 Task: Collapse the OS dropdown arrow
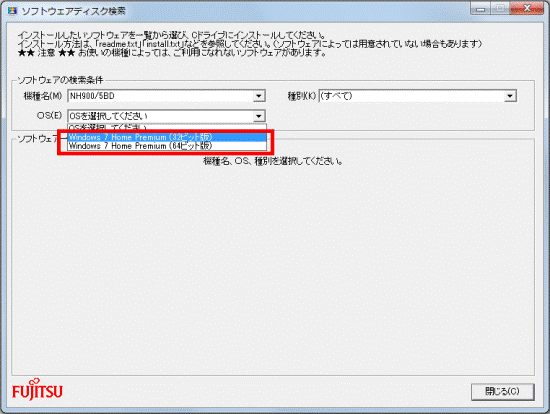point(259,116)
